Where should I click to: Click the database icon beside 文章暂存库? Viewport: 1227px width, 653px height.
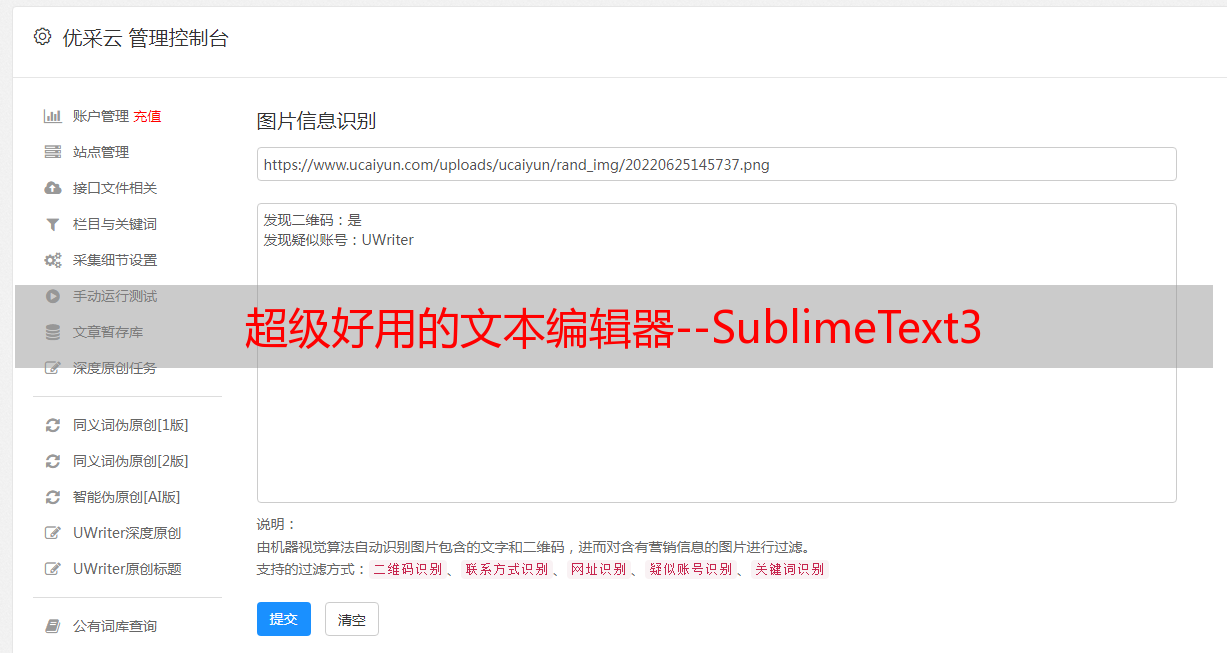point(53,332)
